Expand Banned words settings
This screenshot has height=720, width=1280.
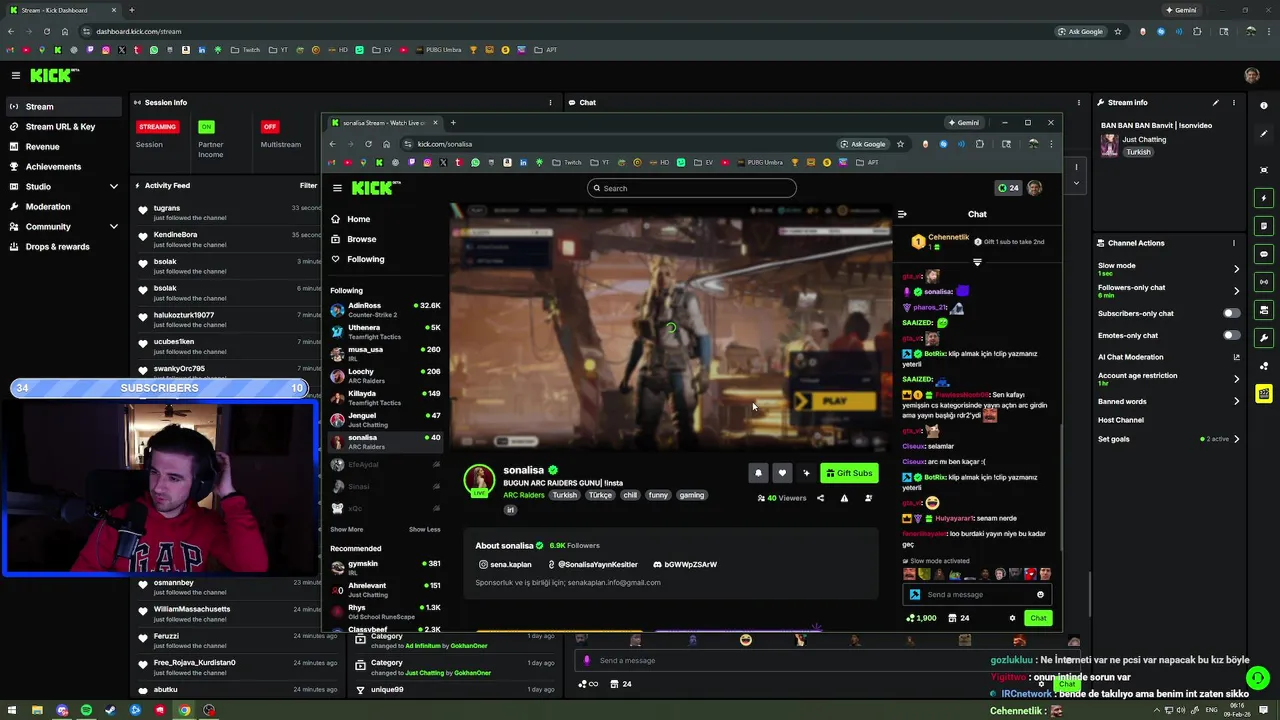click(x=1236, y=401)
